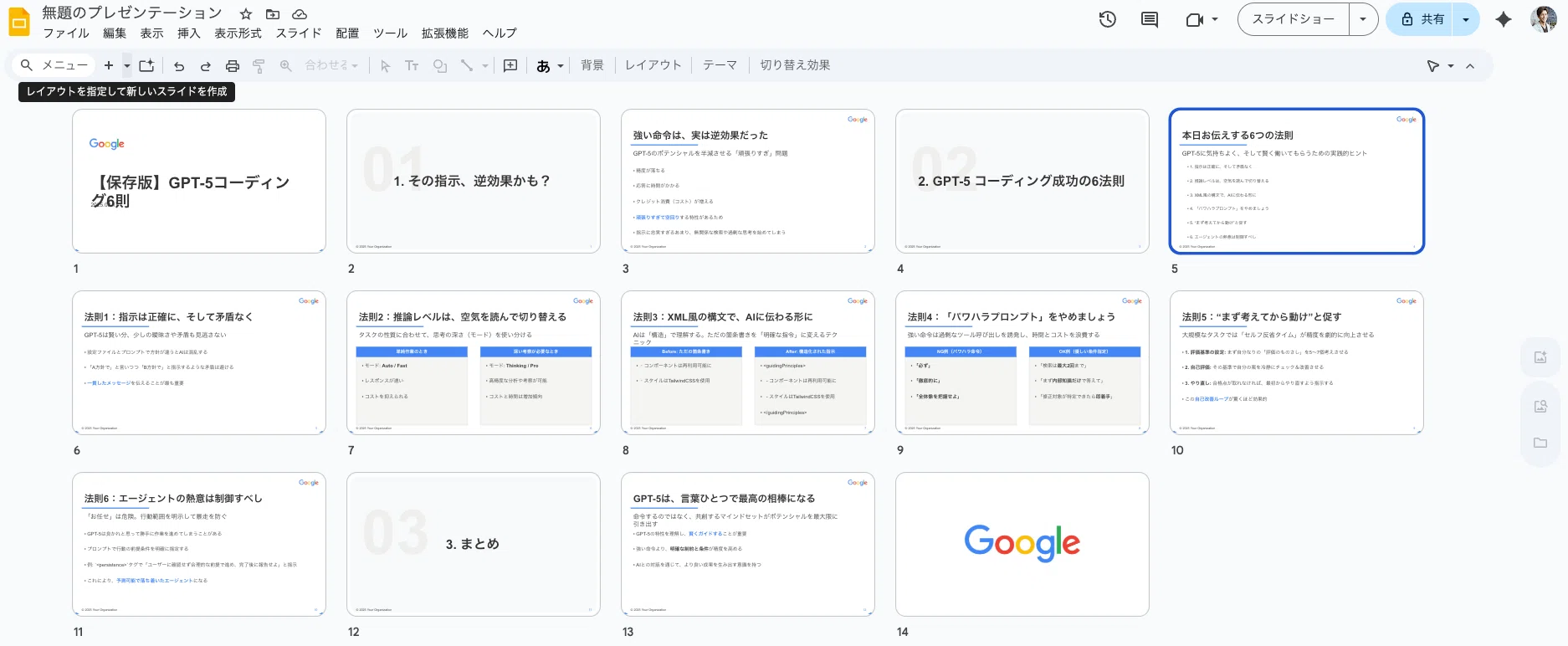
Task: Open the comments history icon
Action: 1150,19
